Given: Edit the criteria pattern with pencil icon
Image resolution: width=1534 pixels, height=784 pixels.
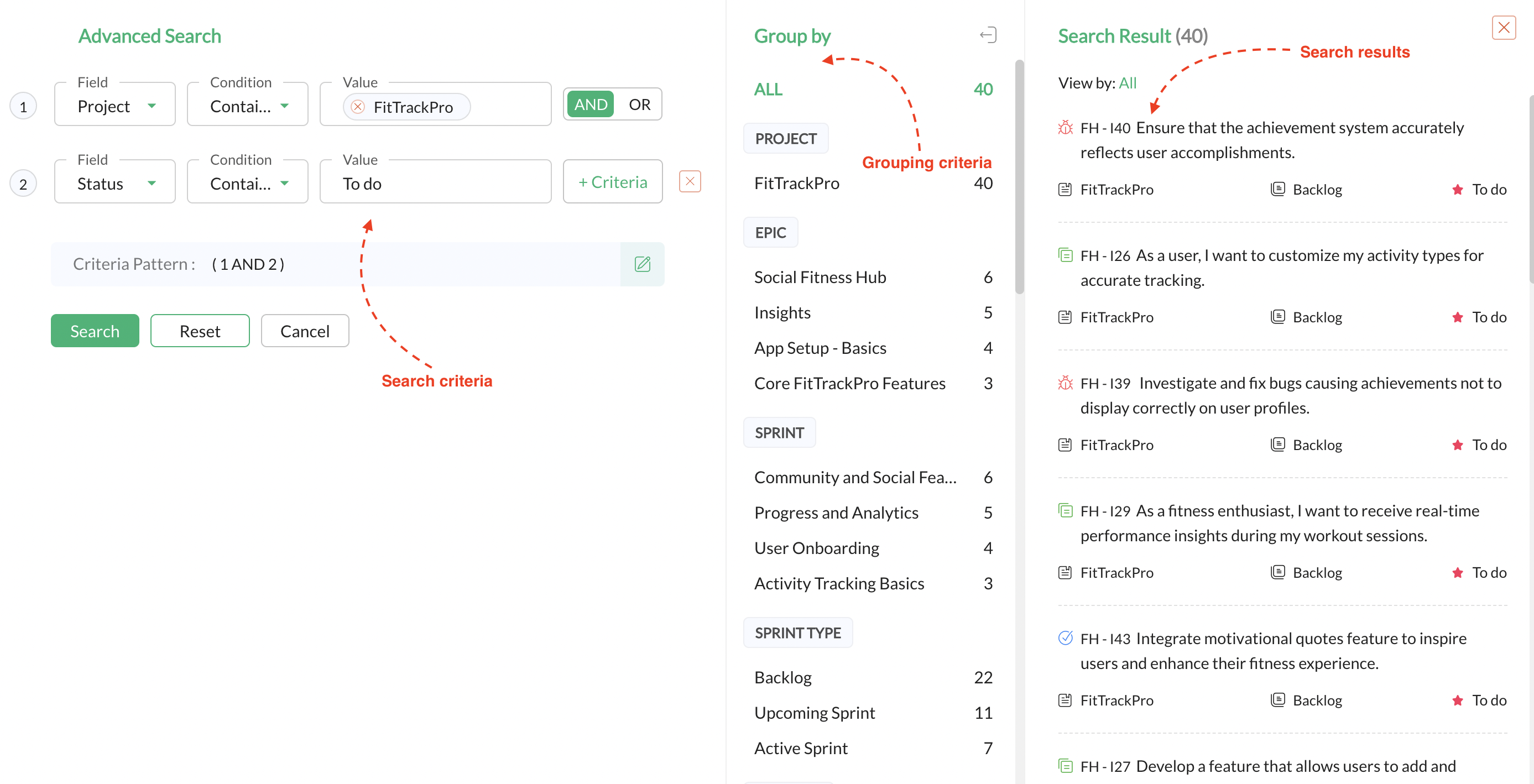Looking at the screenshot, I should [x=642, y=264].
